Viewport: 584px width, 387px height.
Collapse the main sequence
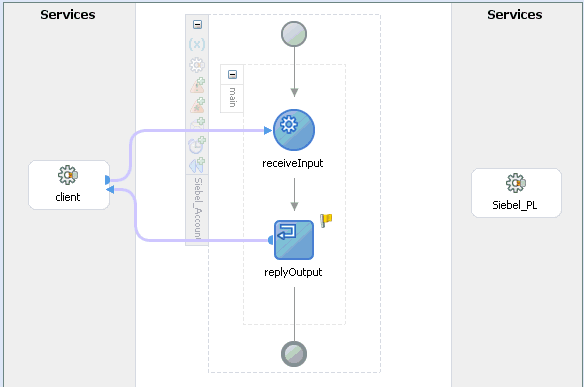click(x=232, y=74)
